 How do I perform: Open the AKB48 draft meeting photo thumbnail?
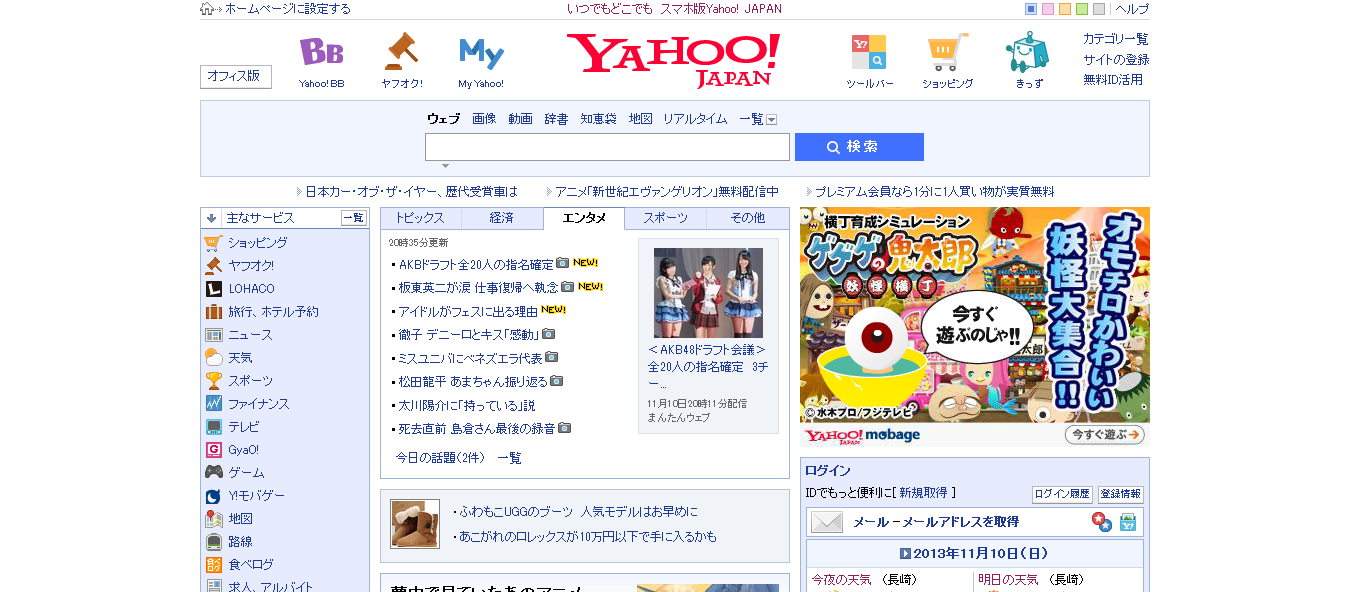[x=708, y=293]
